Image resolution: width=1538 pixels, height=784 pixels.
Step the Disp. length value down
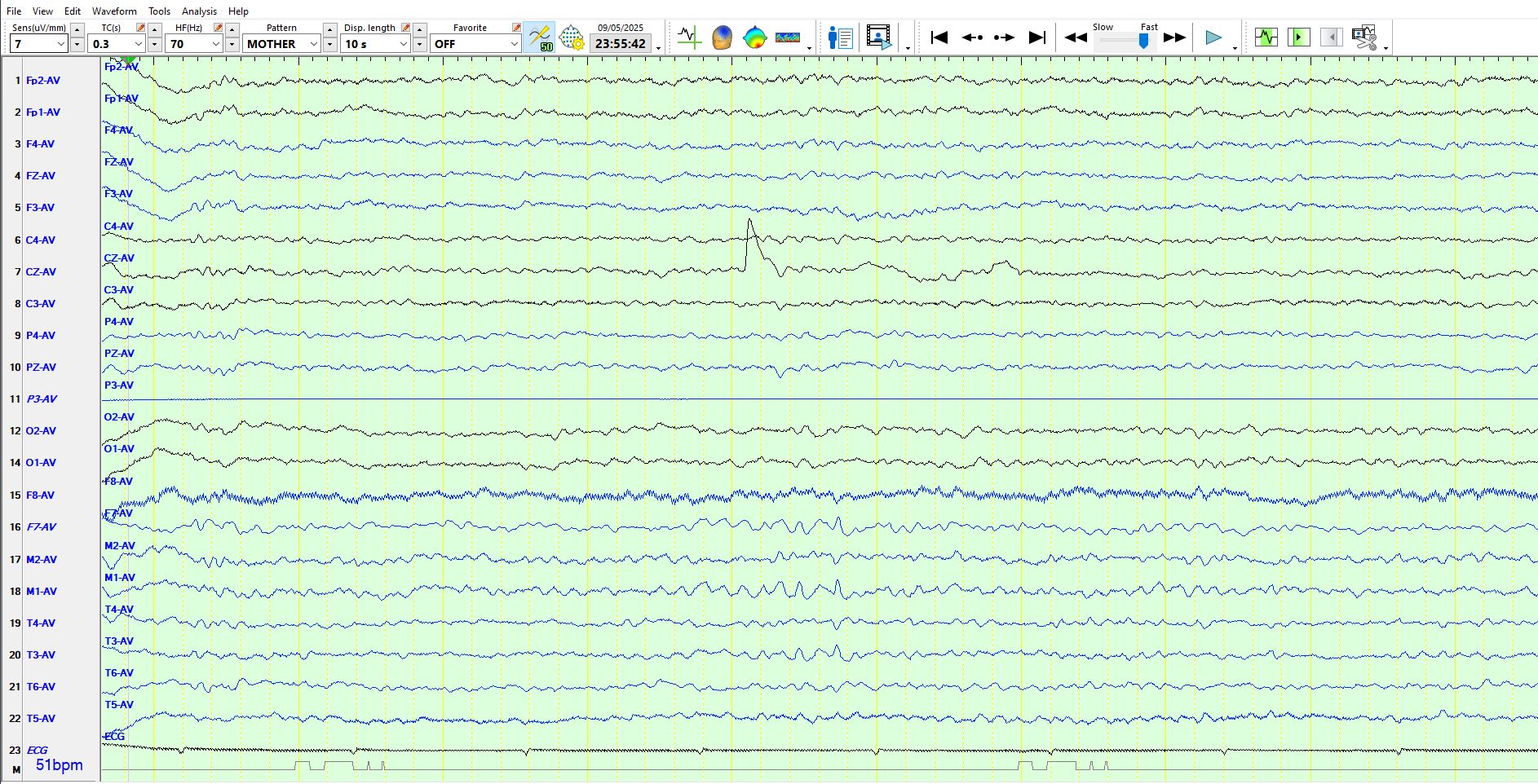(x=420, y=44)
